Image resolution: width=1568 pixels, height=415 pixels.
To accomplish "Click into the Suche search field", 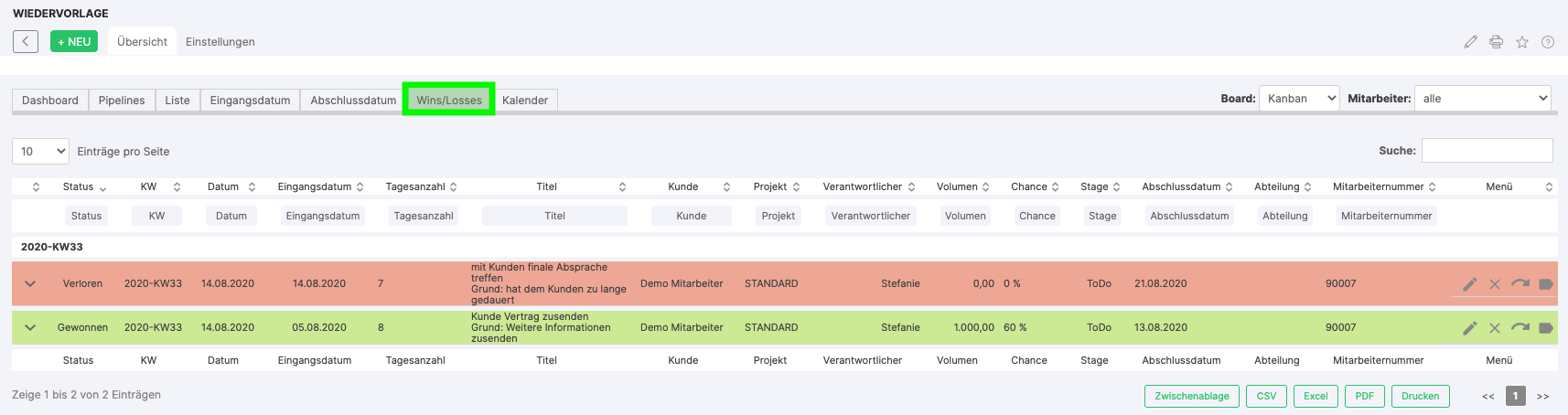I will tap(1487, 151).
